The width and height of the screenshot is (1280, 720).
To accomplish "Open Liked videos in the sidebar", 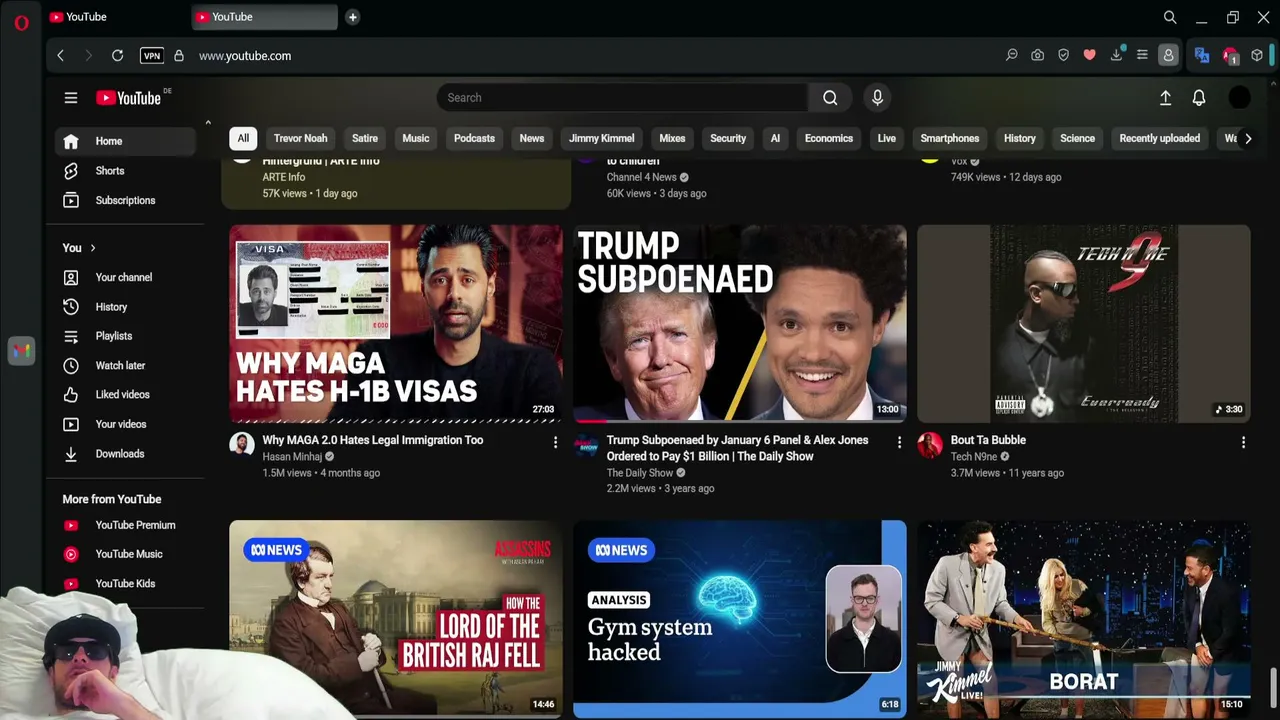I will (125, 395).
